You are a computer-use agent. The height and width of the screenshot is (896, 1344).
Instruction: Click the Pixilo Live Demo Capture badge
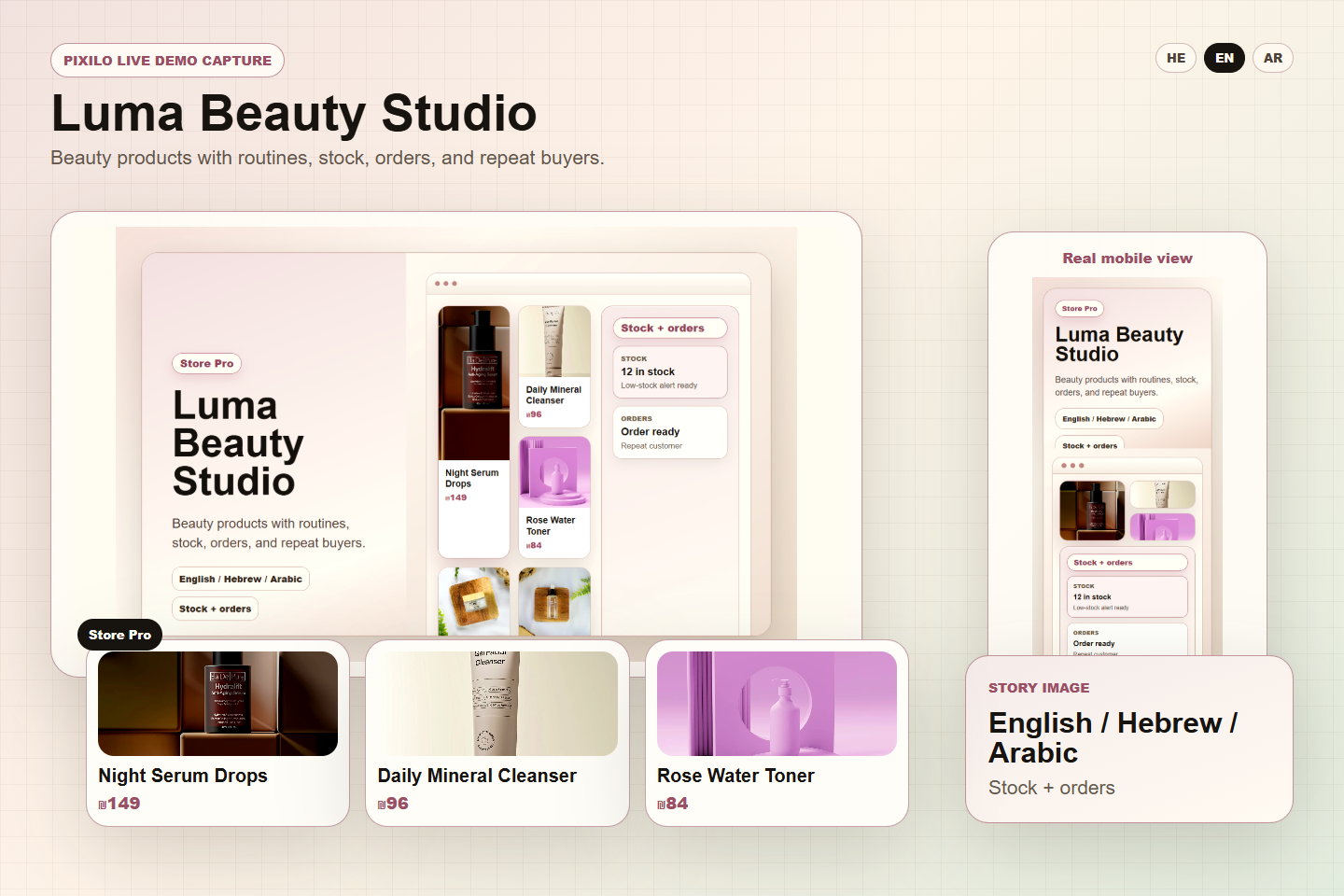click(x=167, y=60)
